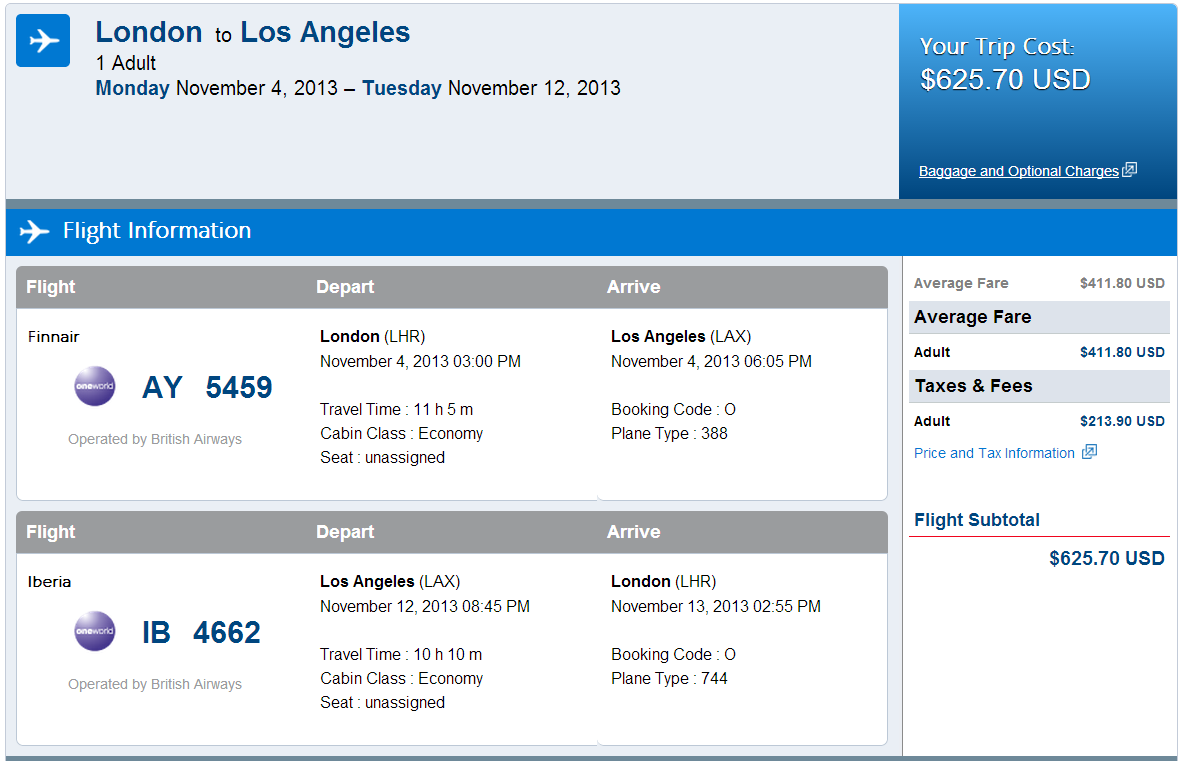Screen dimensions: 1182x761
Task: Click the Iberia airline name
Action: pos(49,582)
